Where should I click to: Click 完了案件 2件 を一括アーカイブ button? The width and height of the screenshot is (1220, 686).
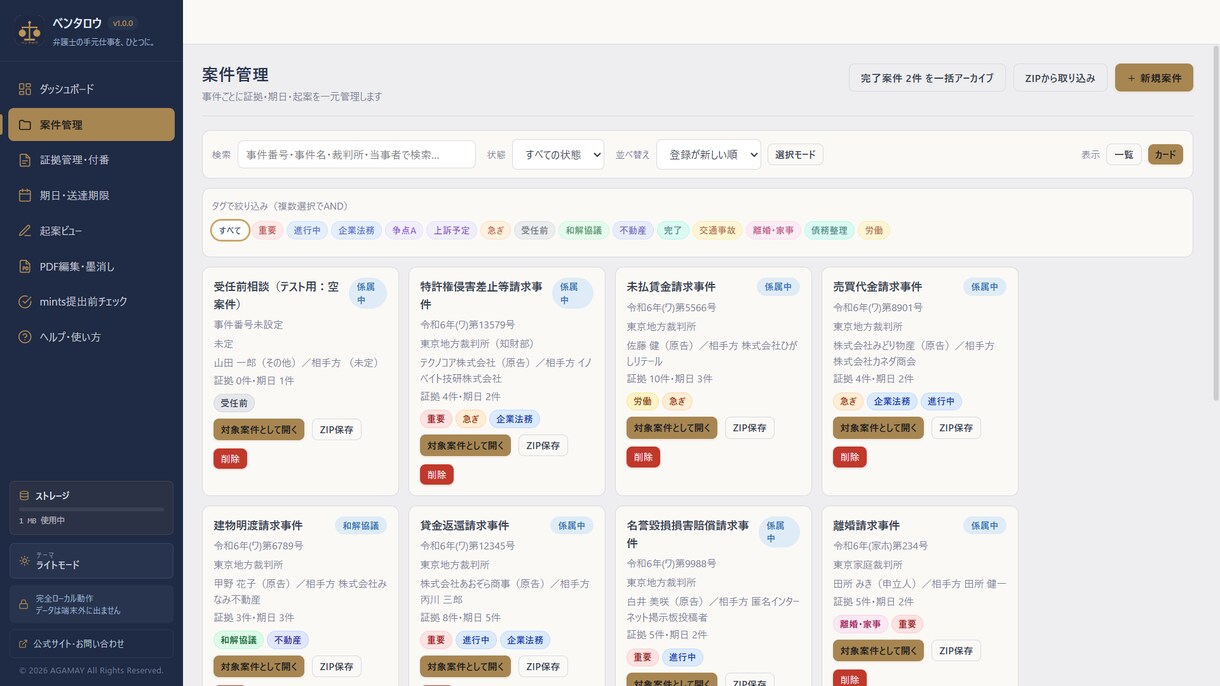tap(927, 78)
